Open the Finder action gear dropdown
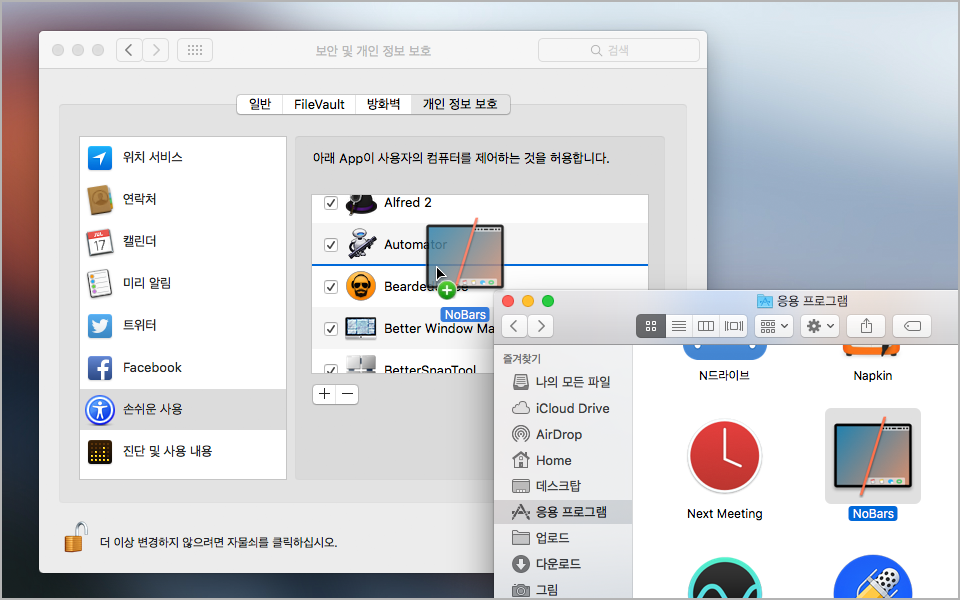 tap(820, 326)
